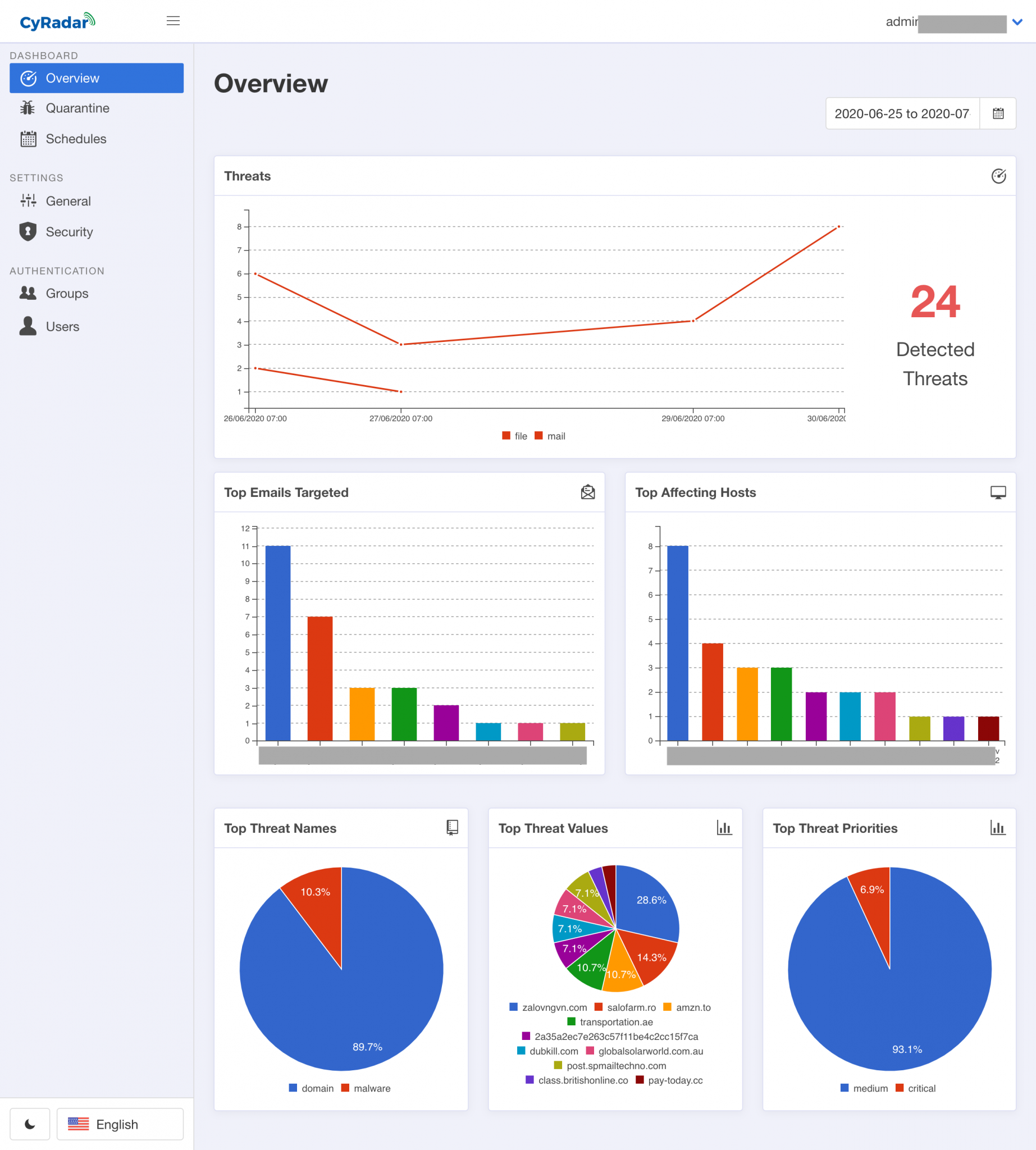This screenshot has width=1036, height=1150.
Task: Open the calendar date picker icon
Action: pos(997,113)
